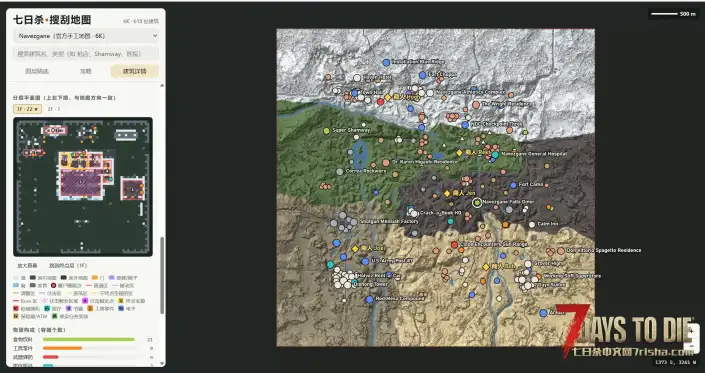Select the Dr. Karen Higashi Residence marker
This screenshot has width=705, height=373.
[386, 163]
